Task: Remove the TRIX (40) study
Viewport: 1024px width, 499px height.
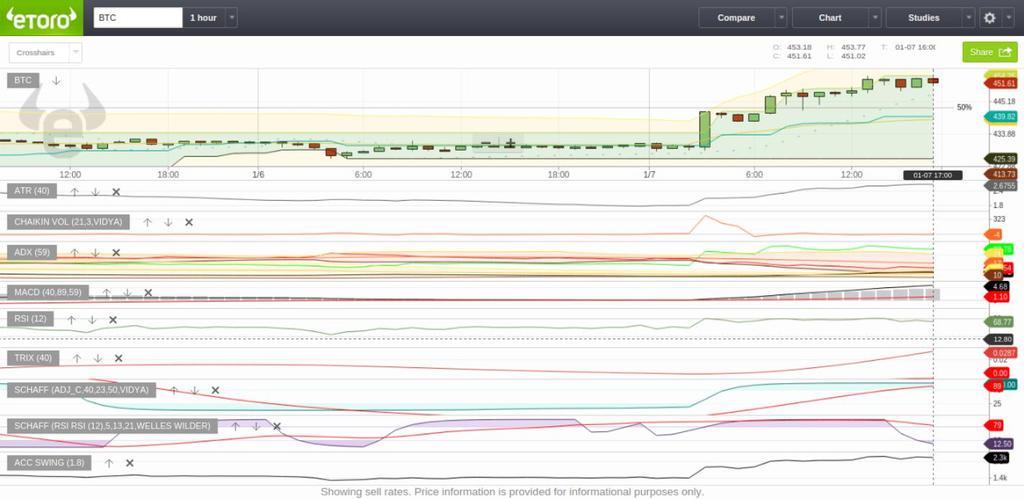Action: (x=118, y=358)
